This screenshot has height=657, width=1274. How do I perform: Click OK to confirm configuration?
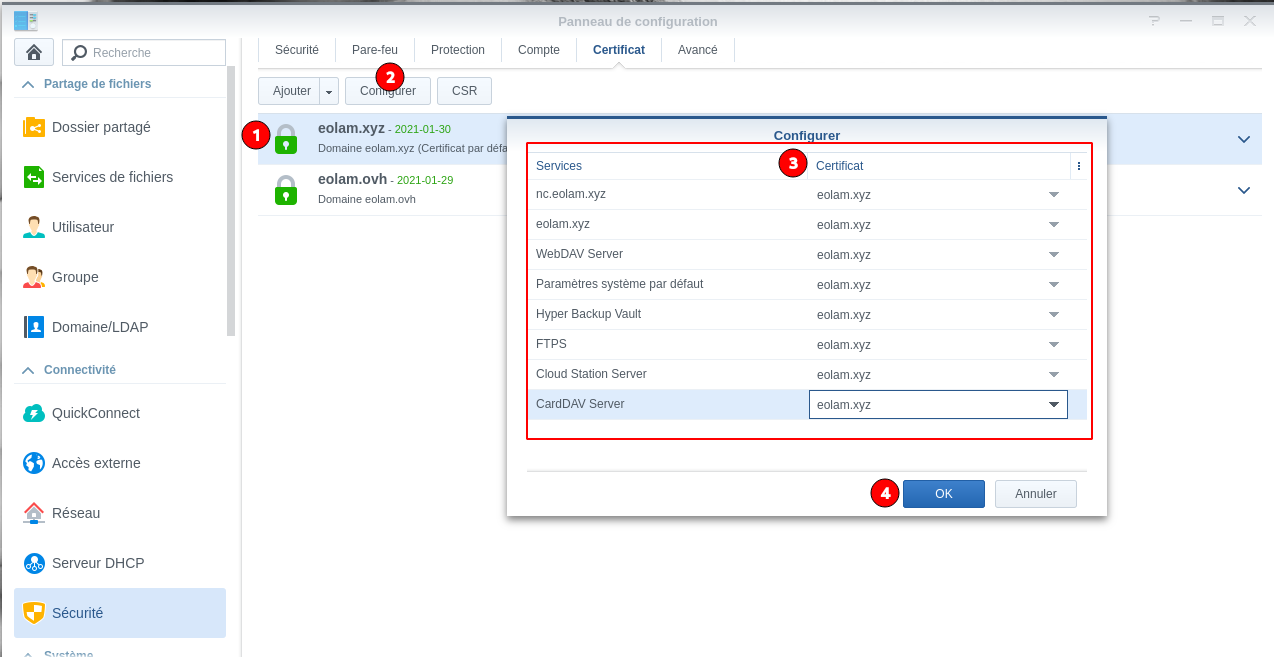point(943,494)
